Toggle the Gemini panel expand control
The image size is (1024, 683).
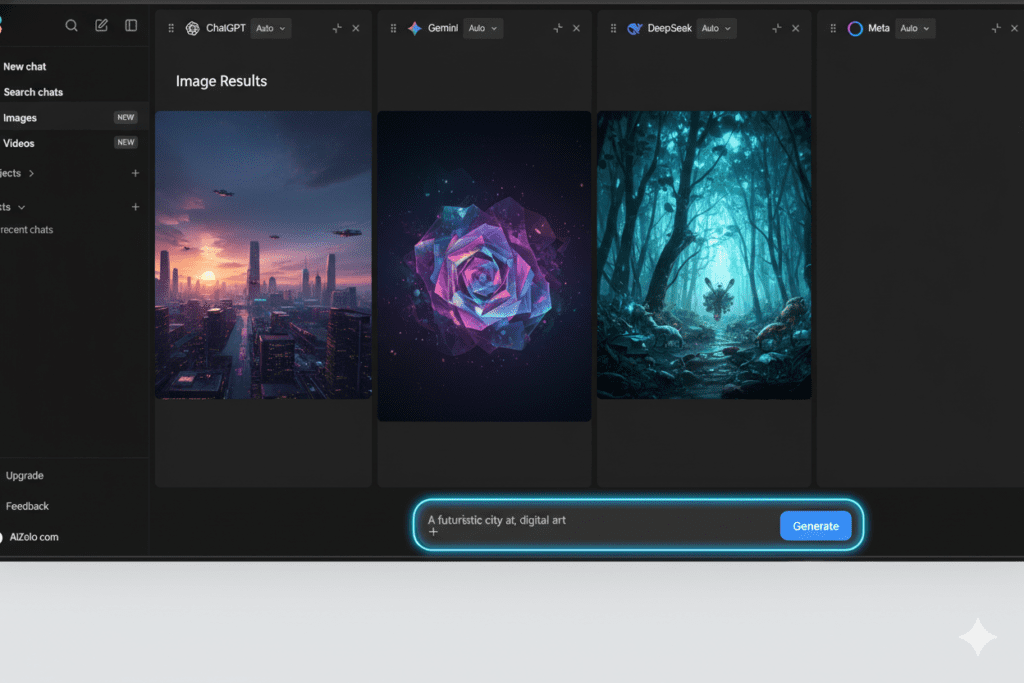(558, 28)
